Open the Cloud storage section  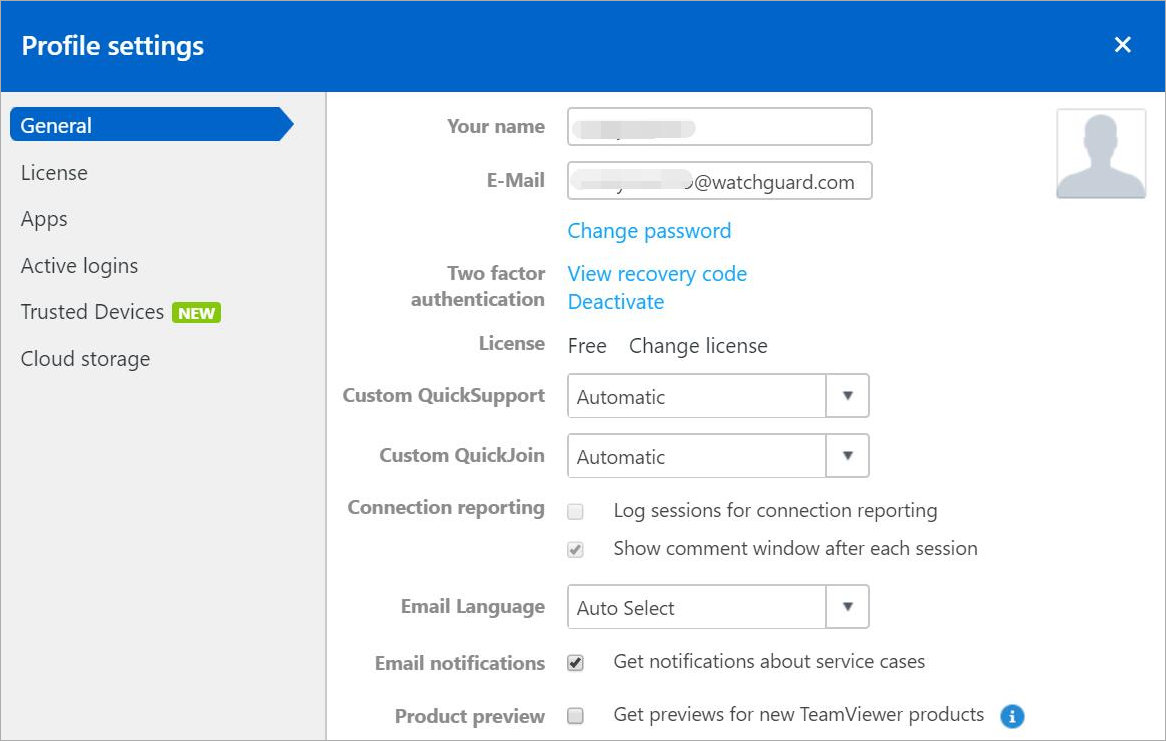point(85,358)
